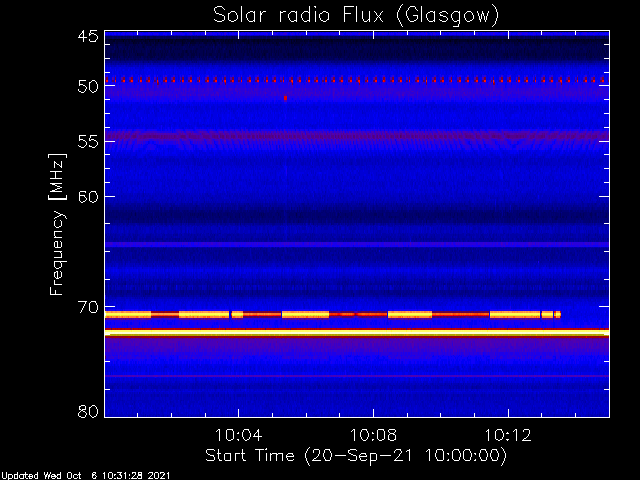Screen dimensions: 640x480
Task: Click the 'Frequency [MHz]' axis label
Action: 57,224
